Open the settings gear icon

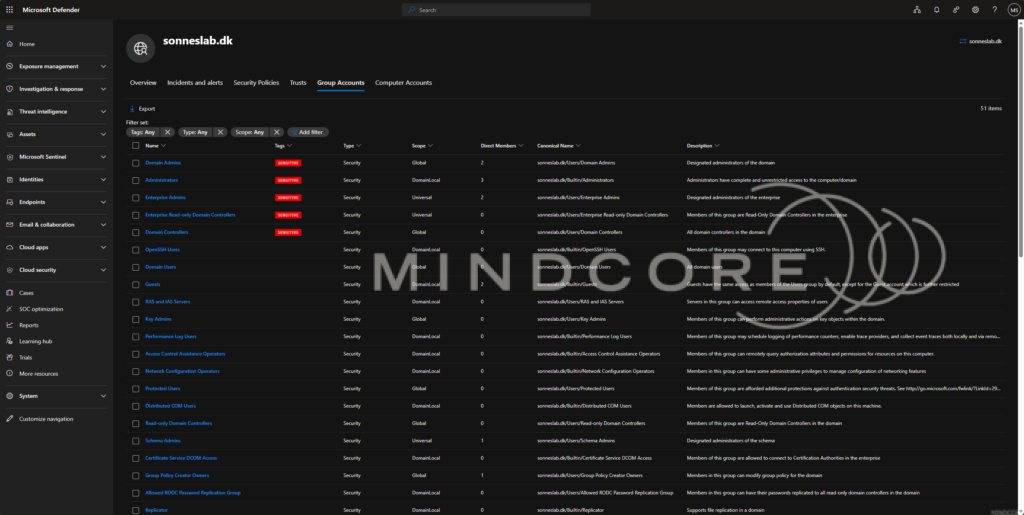tap(975, 10)
